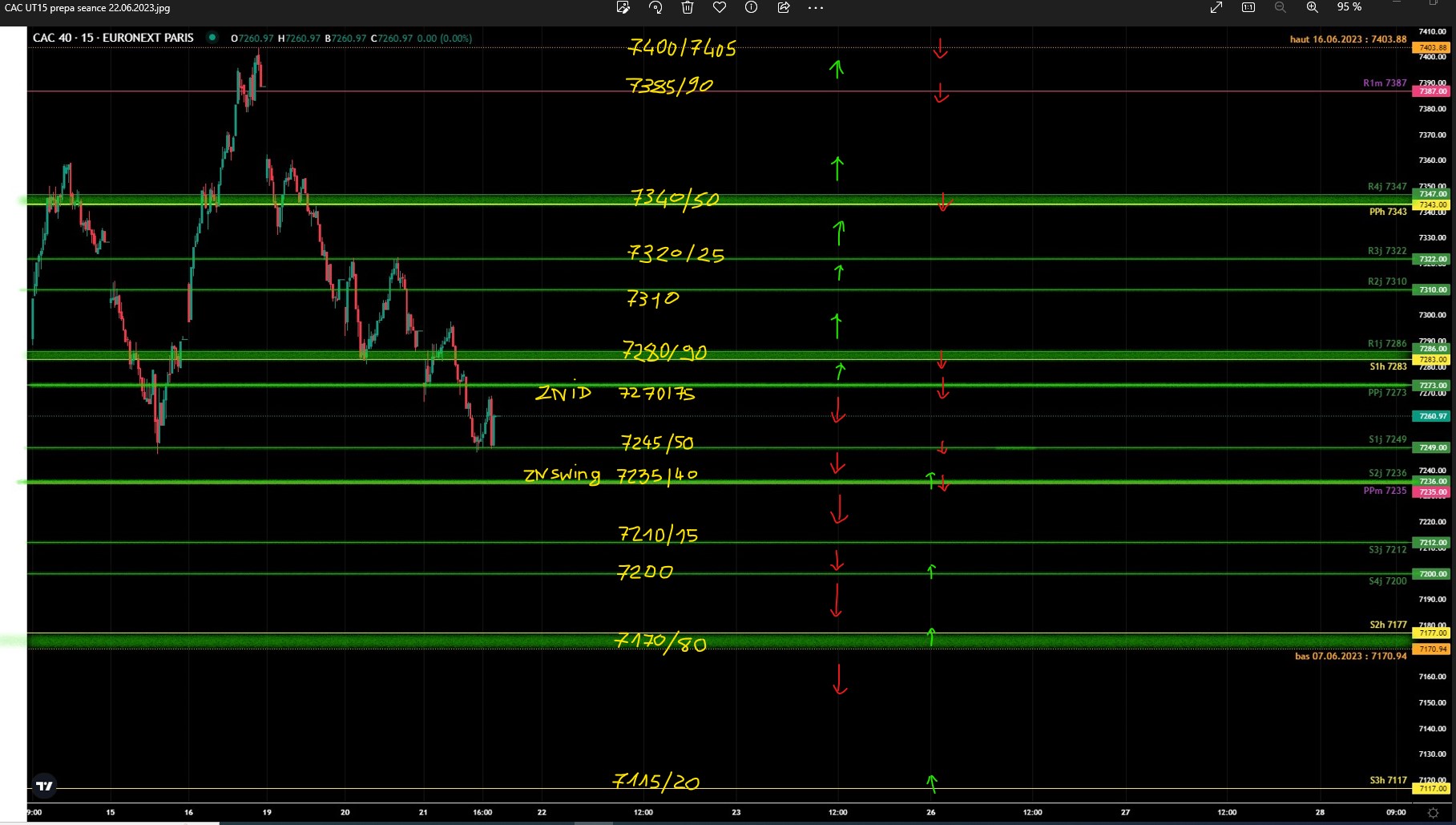Click the 'R1j 7286' label
Screen dimensions: 1456x825
pyautogui.click(x=1387, y=343)
